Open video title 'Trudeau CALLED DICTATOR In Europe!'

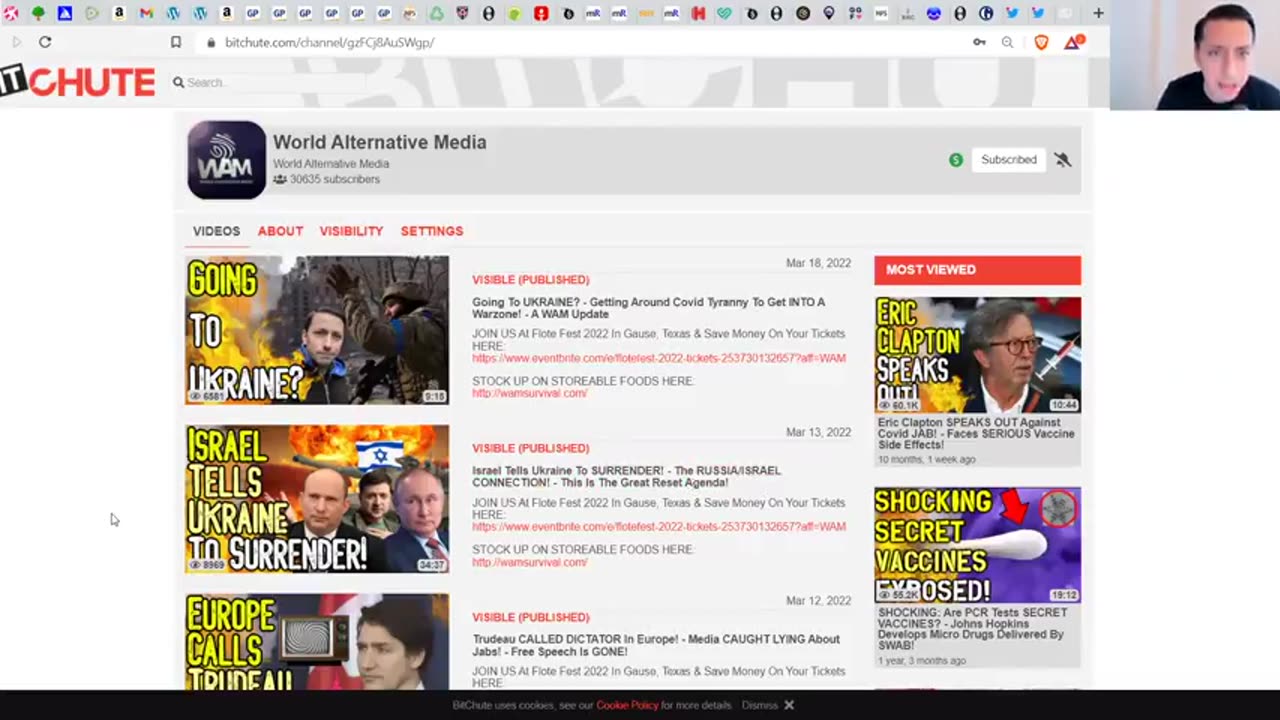click(x=656, y=645)
